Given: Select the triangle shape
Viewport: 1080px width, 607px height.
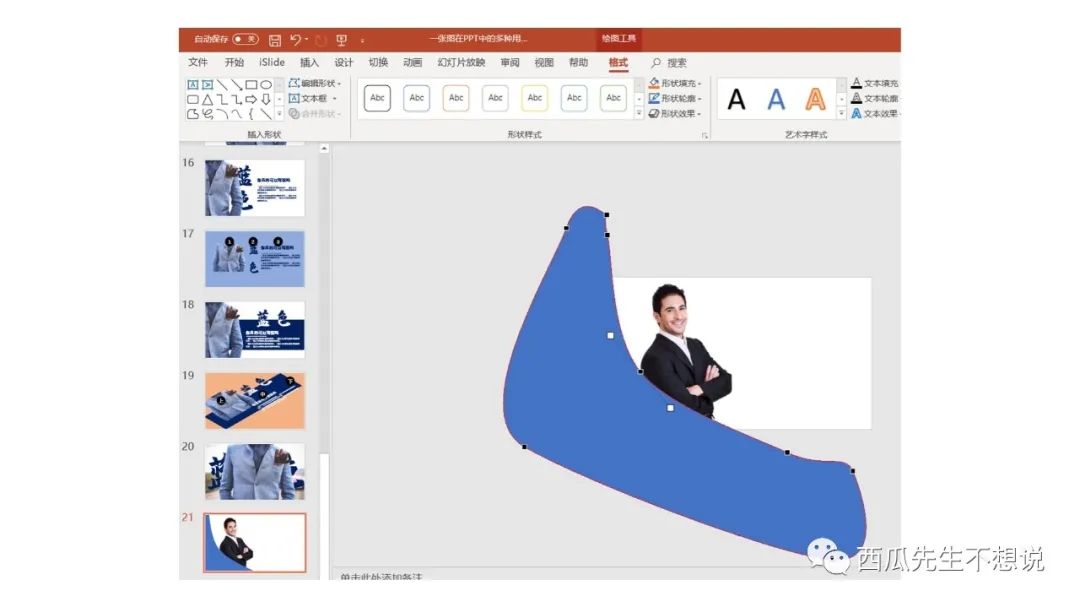Looking at the screenshot, I should (x=207, y=99).
